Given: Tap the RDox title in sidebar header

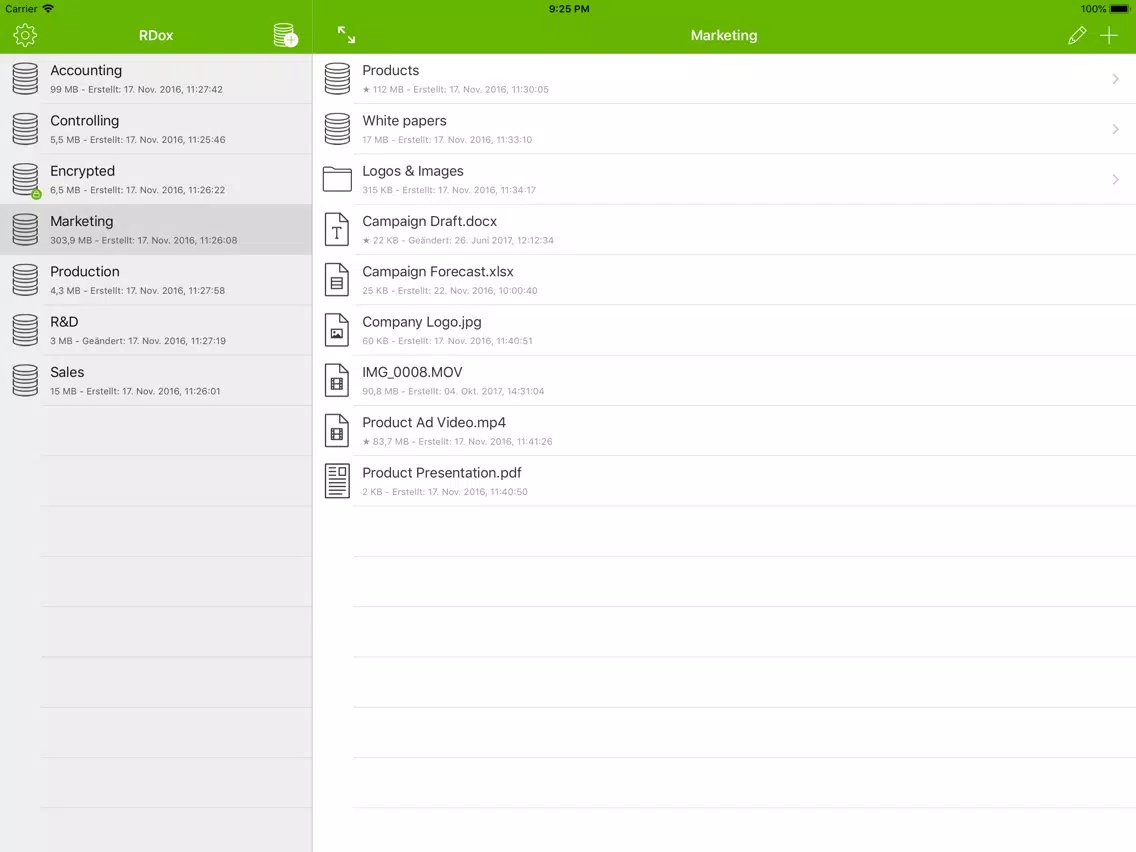Looking at the screenshot, I should [156, 35].
